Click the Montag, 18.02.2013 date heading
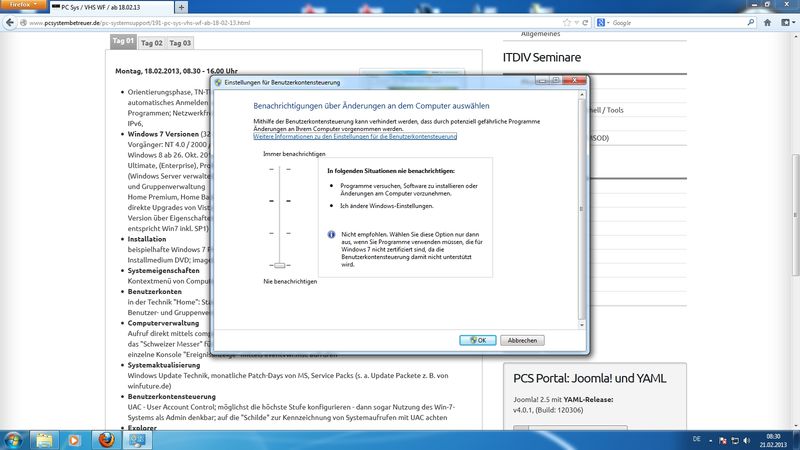This screenshot has height=450, width=800. click(x=177, y=71)
